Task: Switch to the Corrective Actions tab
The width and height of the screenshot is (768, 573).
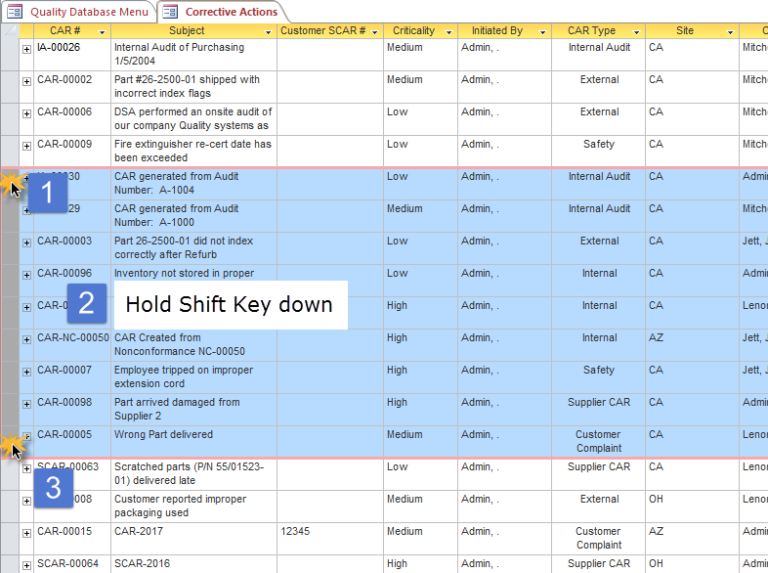Action: pyautogui.click(x=230, y=12)
